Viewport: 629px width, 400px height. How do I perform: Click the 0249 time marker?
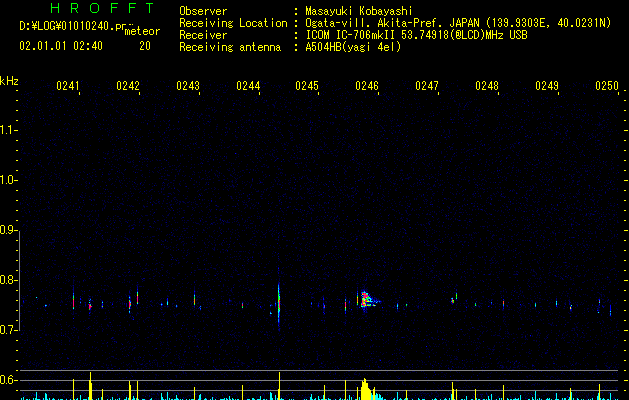pos(547,86)
